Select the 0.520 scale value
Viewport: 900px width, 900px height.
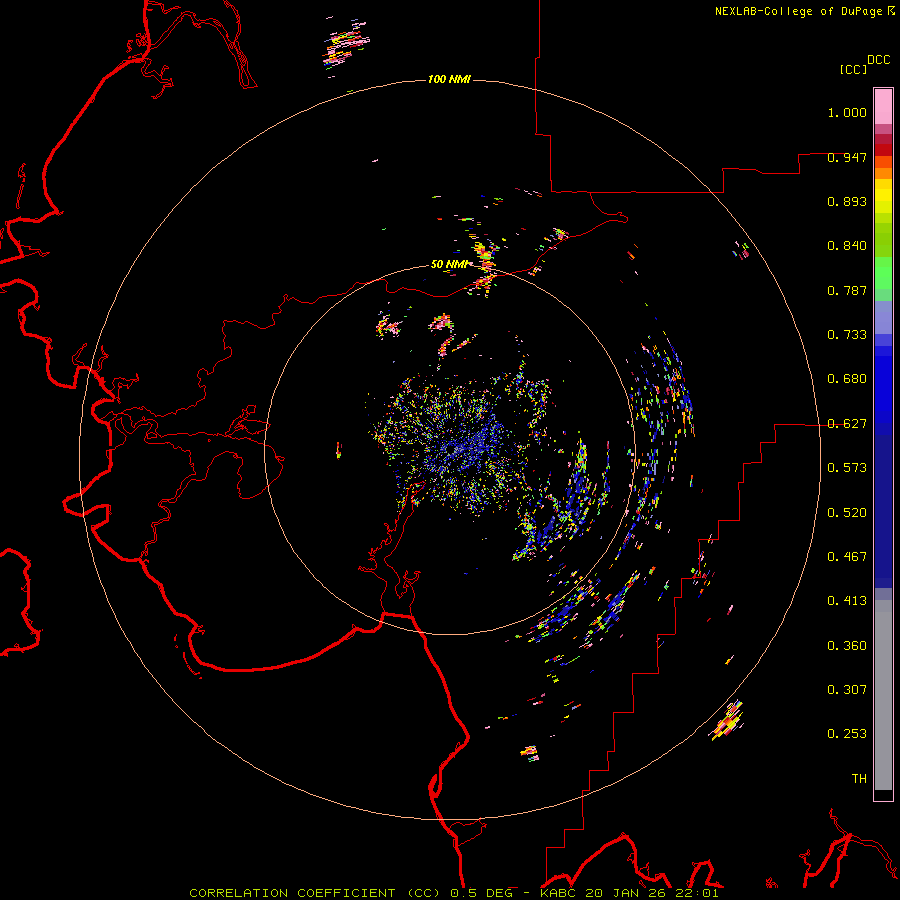pyautogui.click(x=847, y=513)
